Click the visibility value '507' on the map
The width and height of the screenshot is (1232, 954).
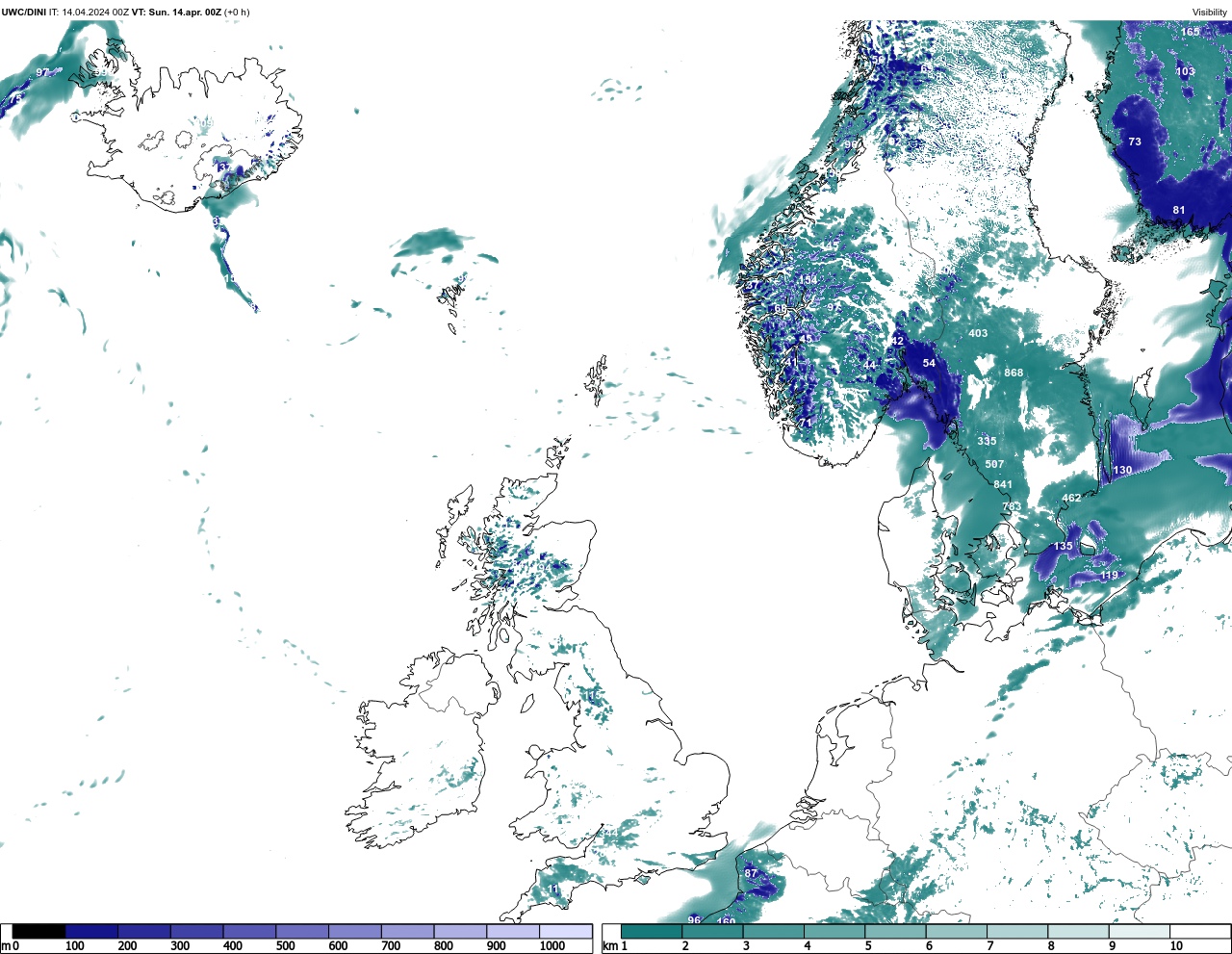pyautogui.click(x=994, y=464)
